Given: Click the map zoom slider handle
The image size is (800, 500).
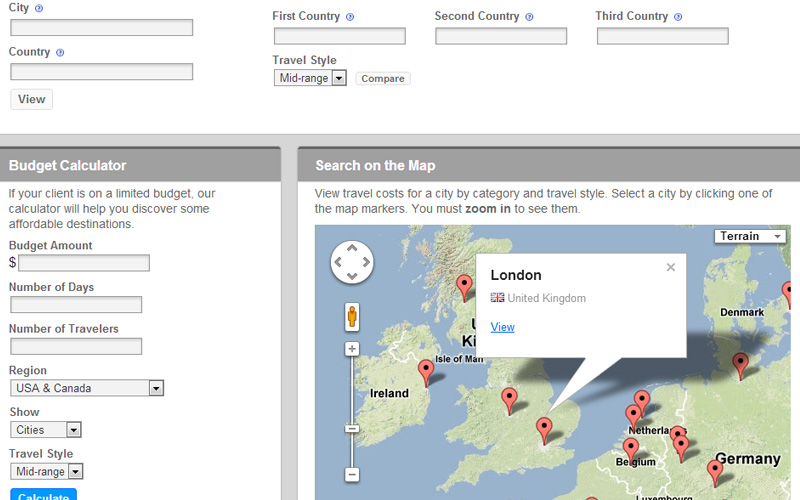Looking at the screenshot, I should pos(352,429).
